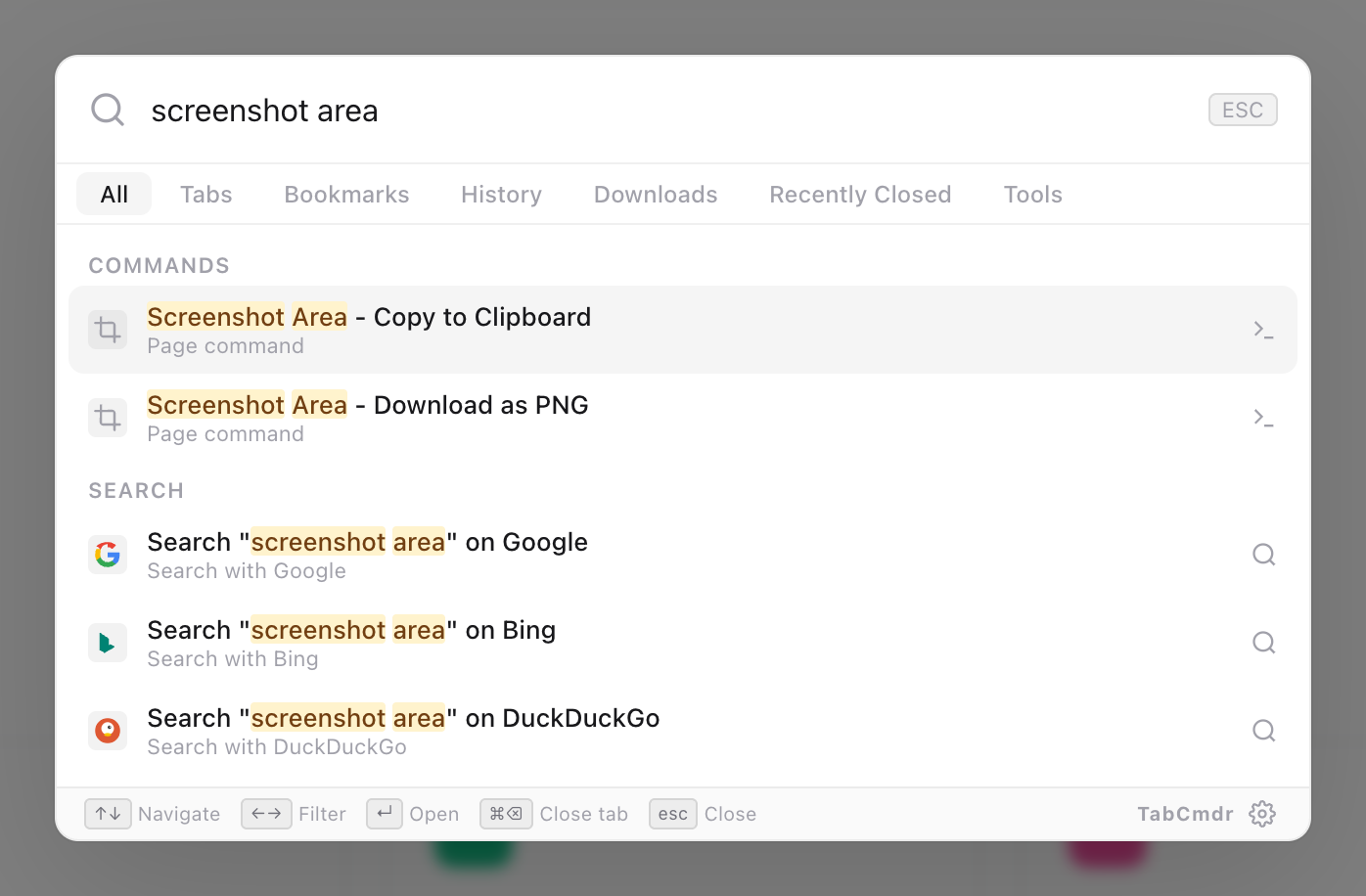Screen dimensions: 1366x896
Task: Click the ESC button in the search bar
Action: pos(1243,110)
